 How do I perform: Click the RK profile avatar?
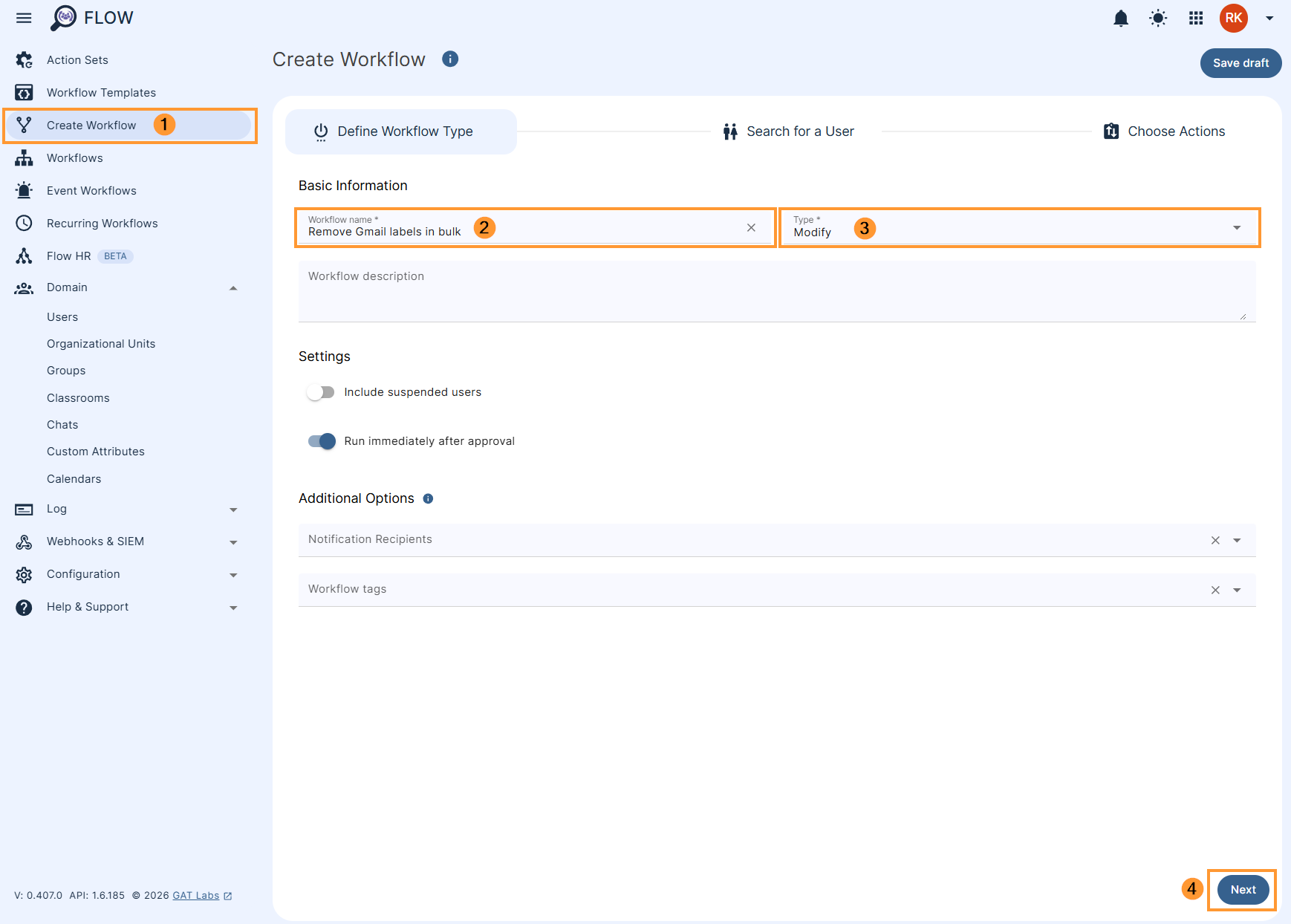pyautogui.click(x=1234, y=18)
